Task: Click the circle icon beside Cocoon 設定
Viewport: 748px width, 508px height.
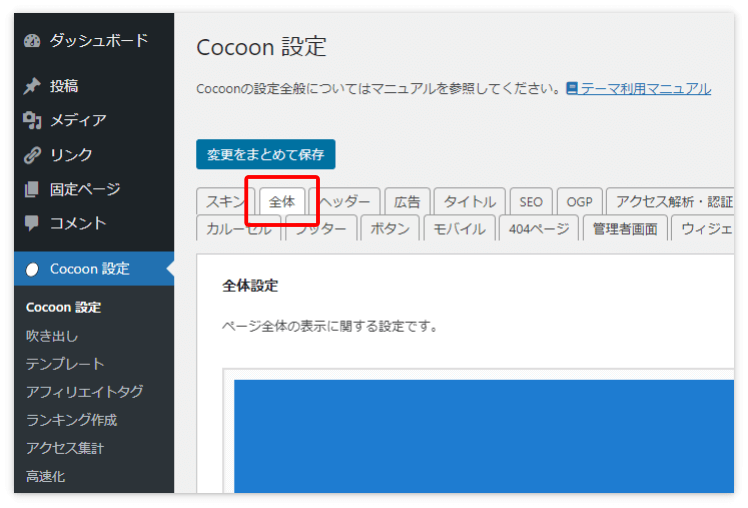Action: point(32,269)
